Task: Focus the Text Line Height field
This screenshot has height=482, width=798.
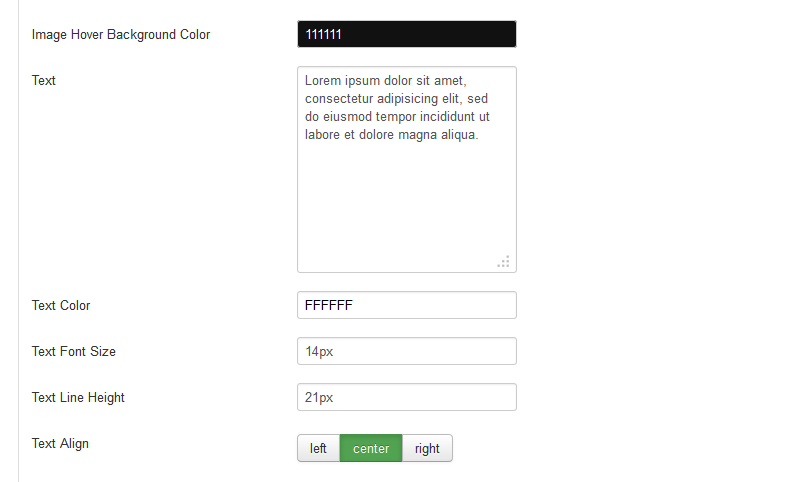Action: pos(407,397)
